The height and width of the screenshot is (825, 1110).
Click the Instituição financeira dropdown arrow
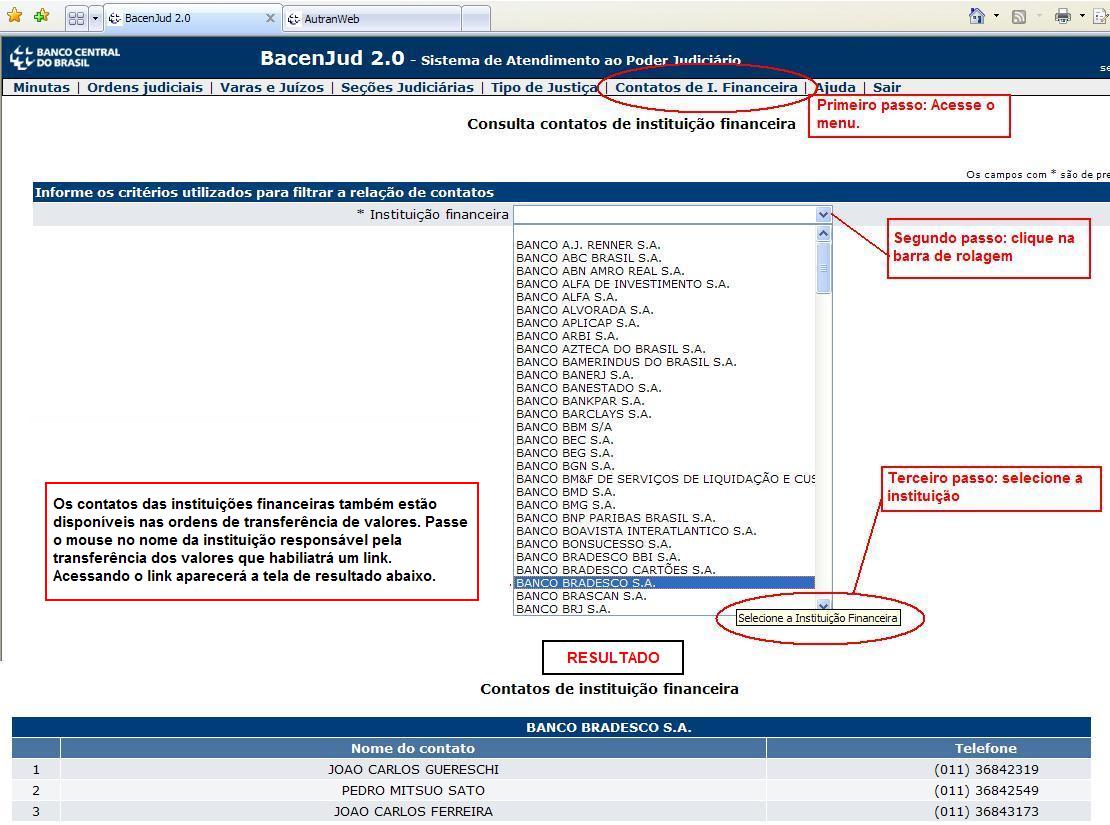click(x=823, y=215)
